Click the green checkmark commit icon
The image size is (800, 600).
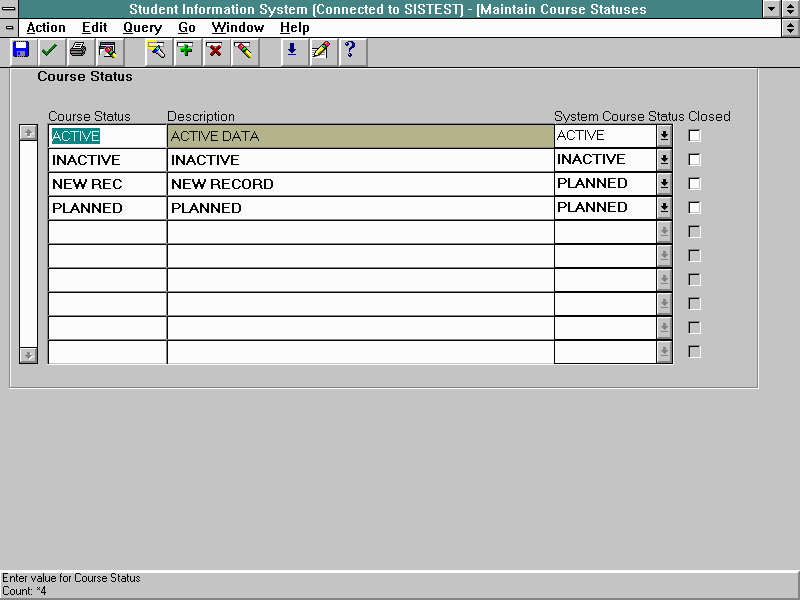point(49,51)
